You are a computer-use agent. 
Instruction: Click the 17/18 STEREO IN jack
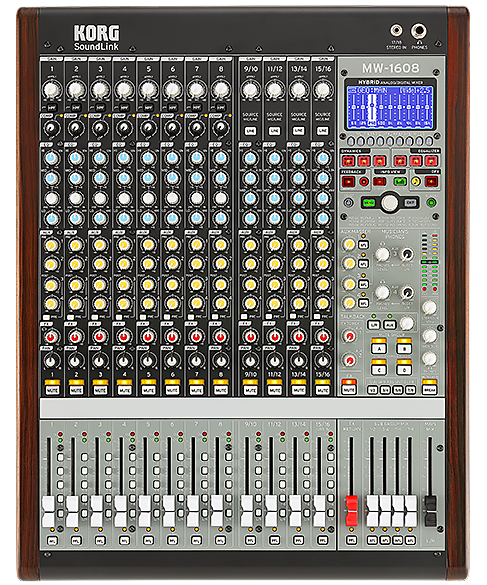click(396, 31)
